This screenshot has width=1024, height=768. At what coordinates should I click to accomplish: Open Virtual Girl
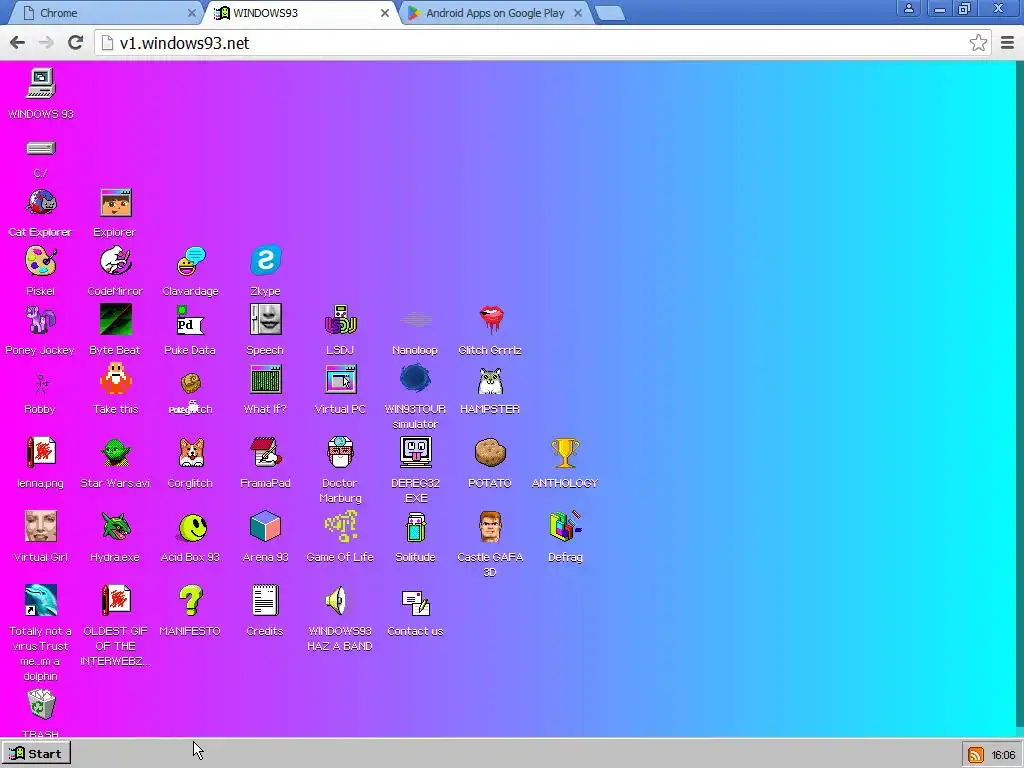40,526
